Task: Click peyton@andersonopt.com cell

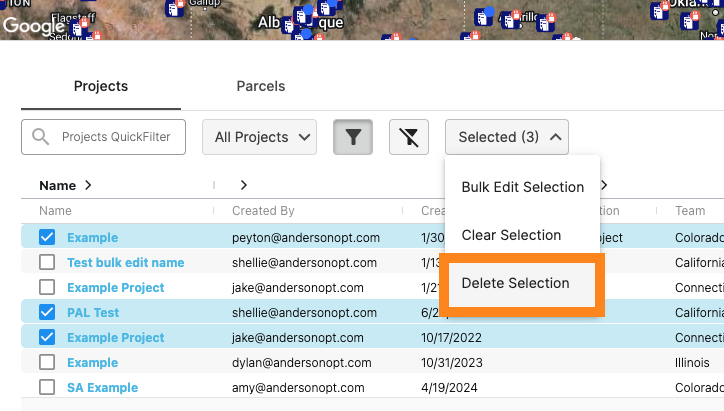Action: coord(306,237)
